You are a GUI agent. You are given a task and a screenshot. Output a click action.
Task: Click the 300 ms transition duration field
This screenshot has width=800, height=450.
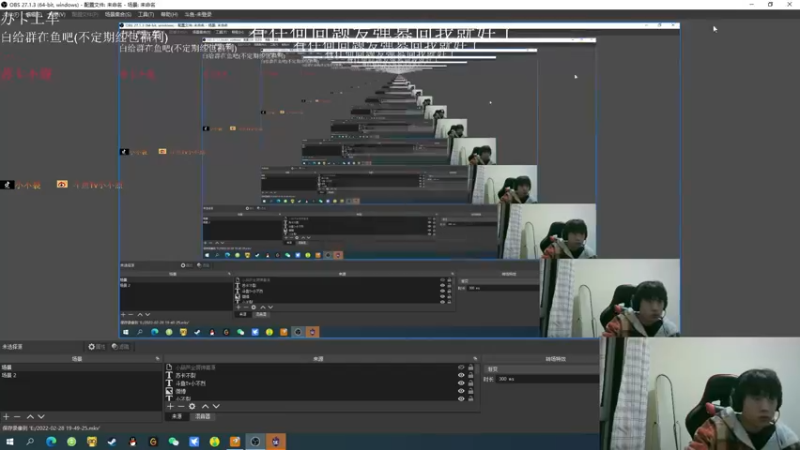click(547, 379)
